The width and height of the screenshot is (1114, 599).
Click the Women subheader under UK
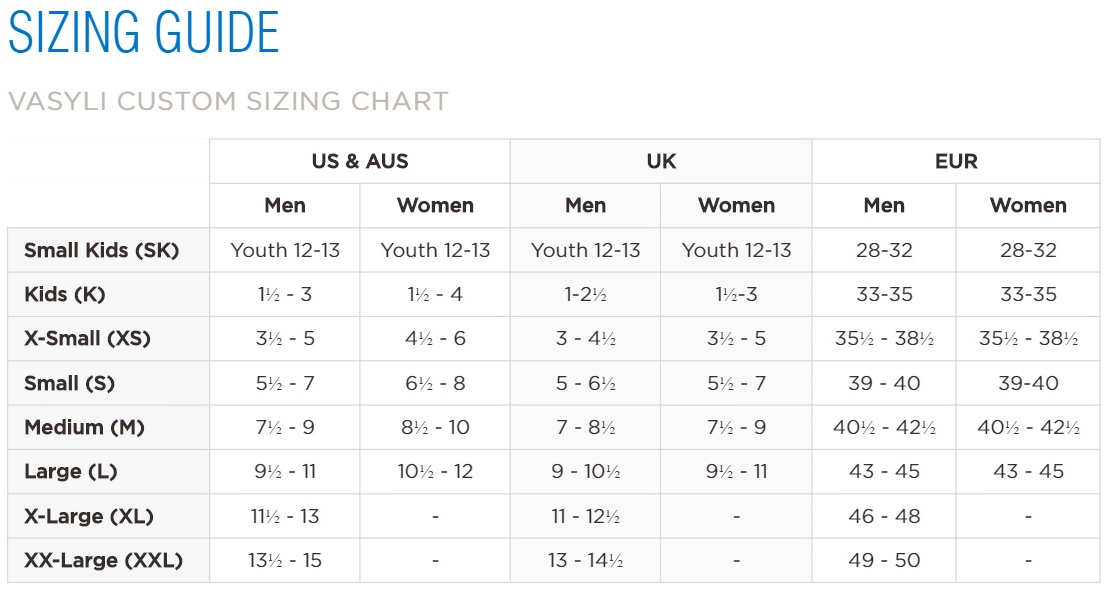[x=737, y=205]
